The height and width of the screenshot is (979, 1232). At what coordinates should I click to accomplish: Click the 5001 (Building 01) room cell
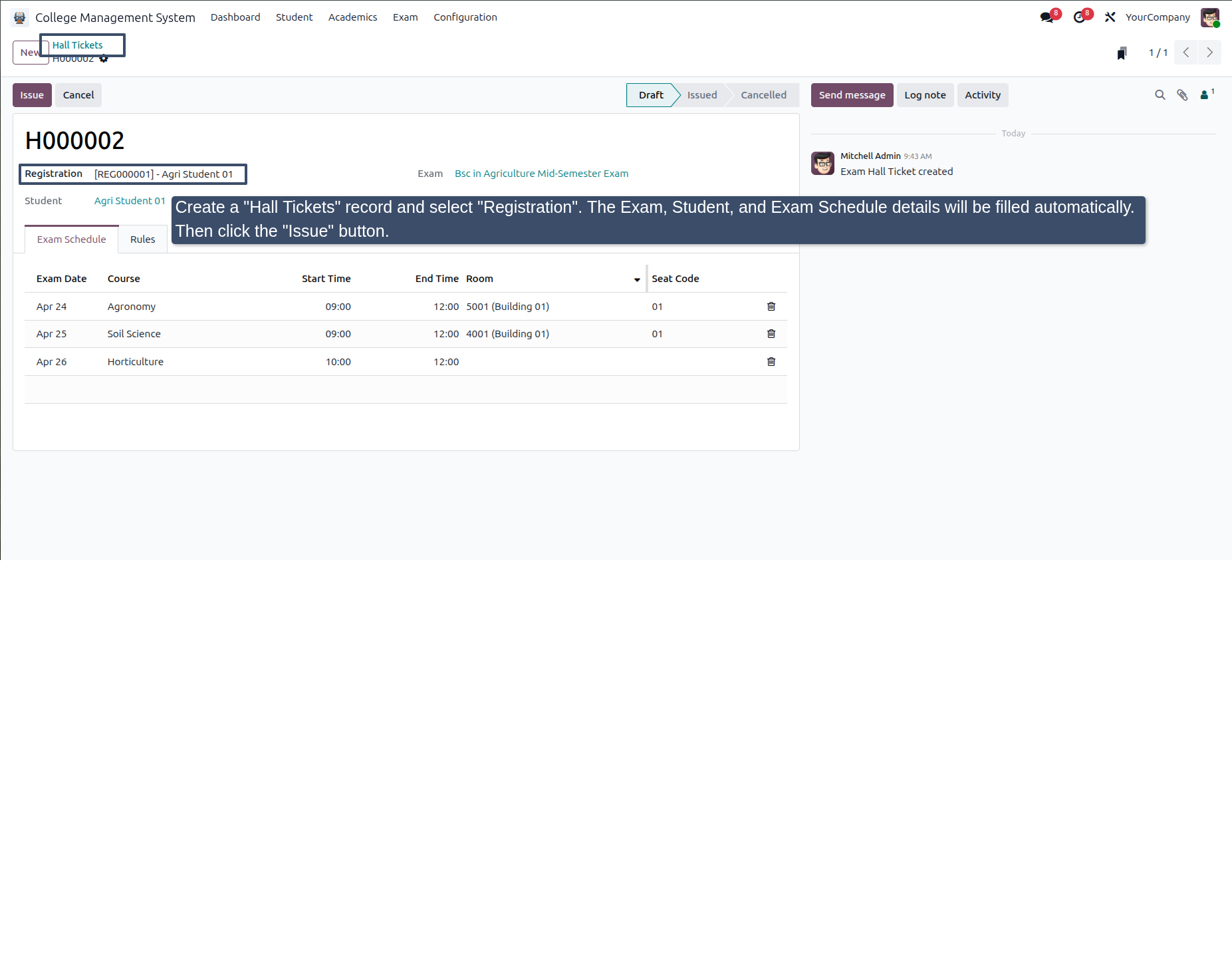507,307
